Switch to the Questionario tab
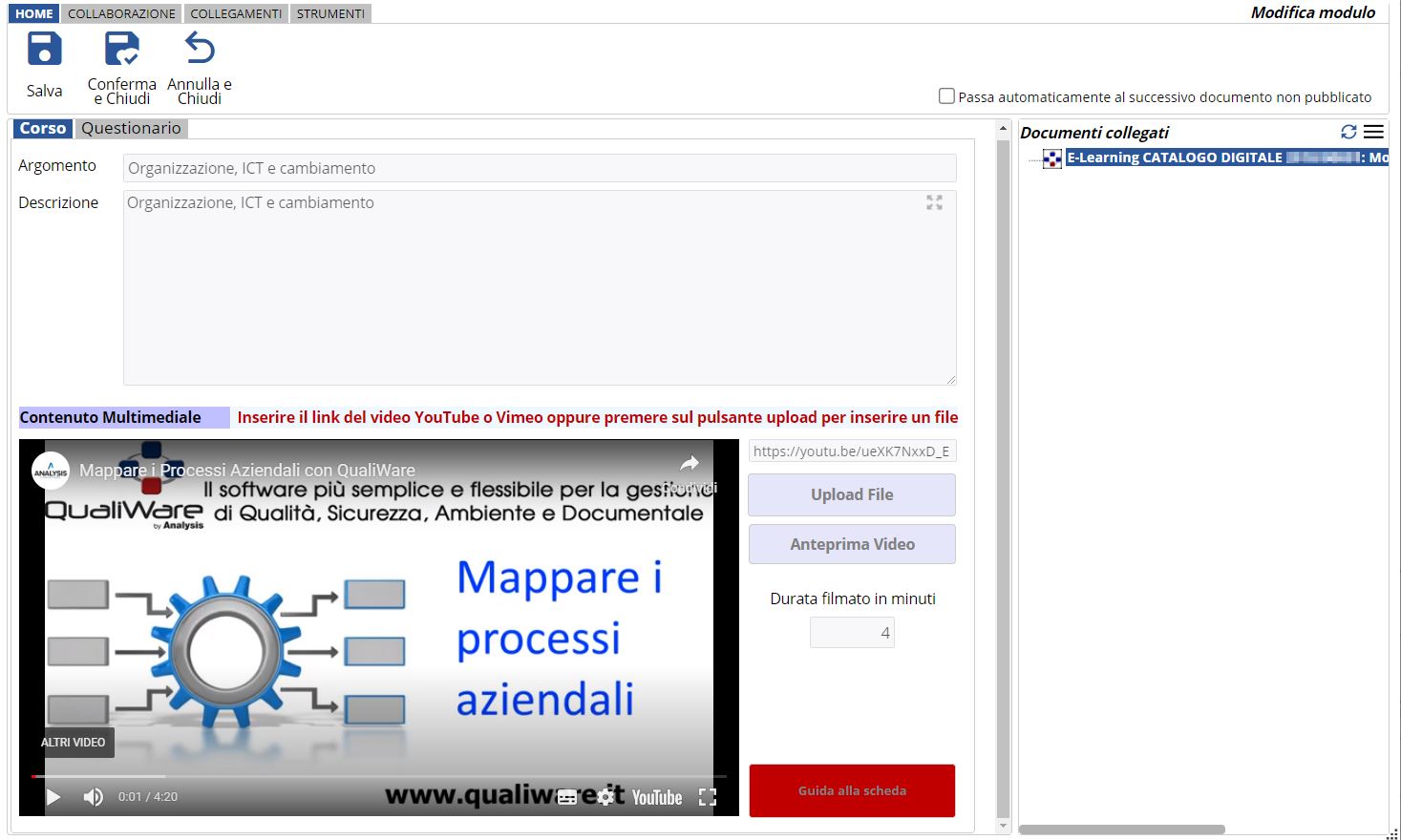1401x840 pixels. tap(131, 128)
